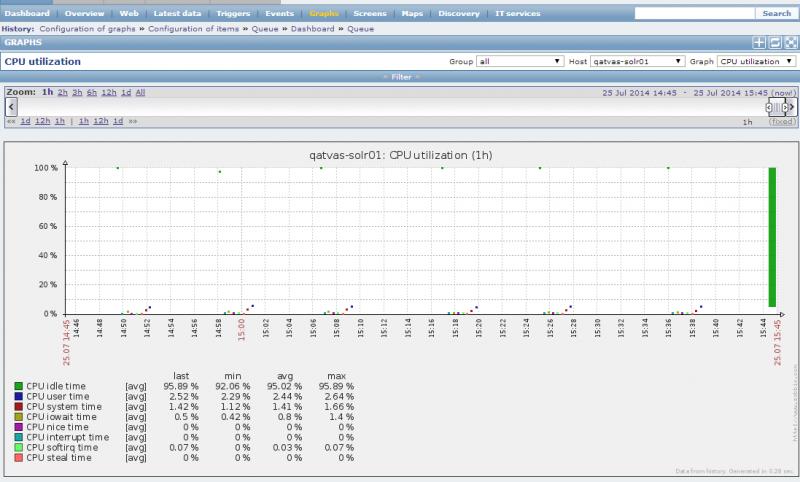Open the Maps menu item
This screenshot has width=800, height=482.
[412, 13]
